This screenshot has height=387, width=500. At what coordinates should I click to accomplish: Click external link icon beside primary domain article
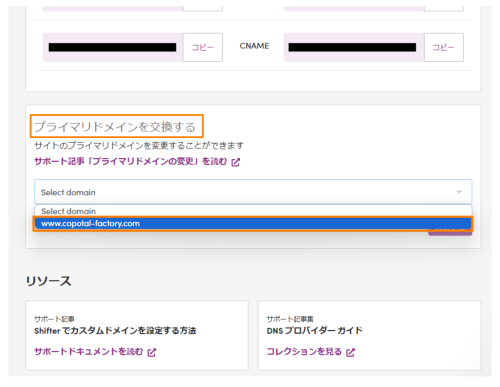coord(236,162)
